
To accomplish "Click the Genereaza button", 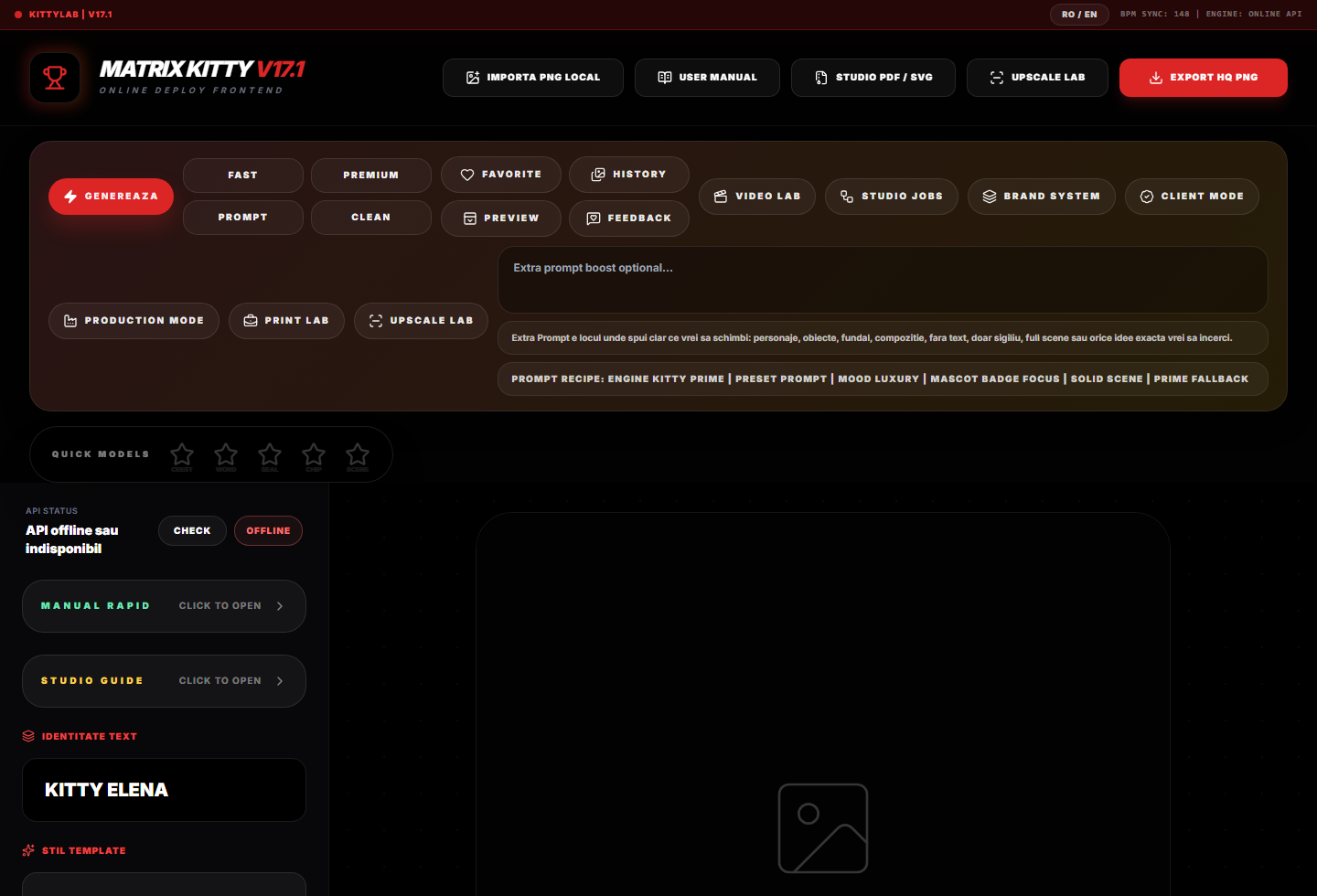I will point(111,197).
